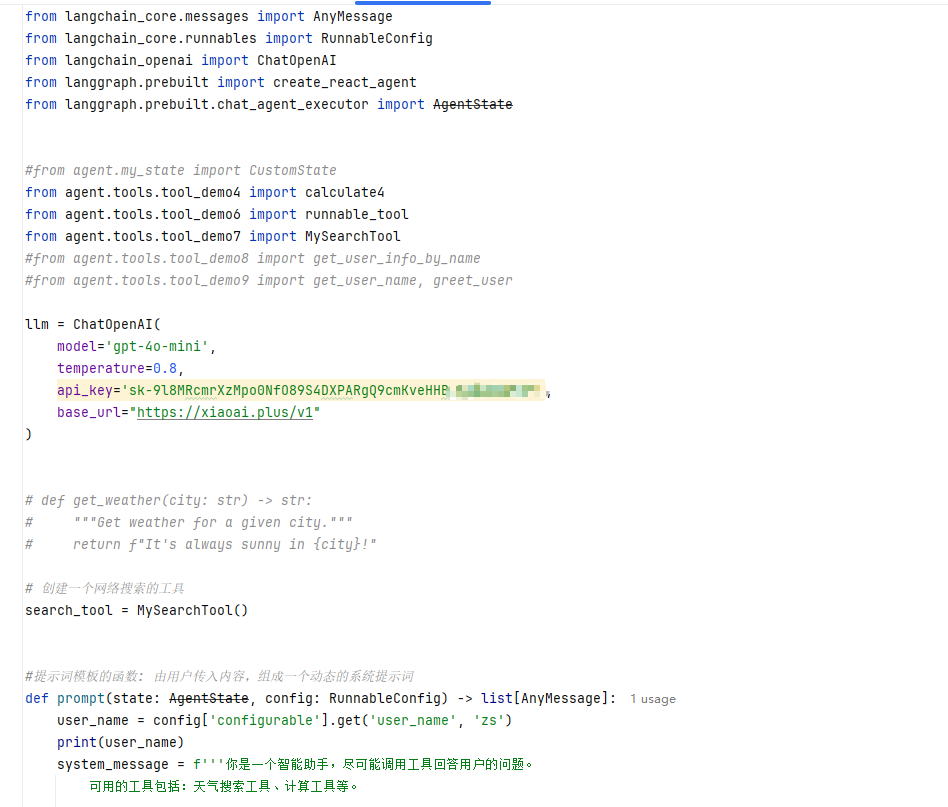This screenshot has width=948, height=807.
Task: Click struck-through "AgentState" in the import line
Action: [473, 105]
